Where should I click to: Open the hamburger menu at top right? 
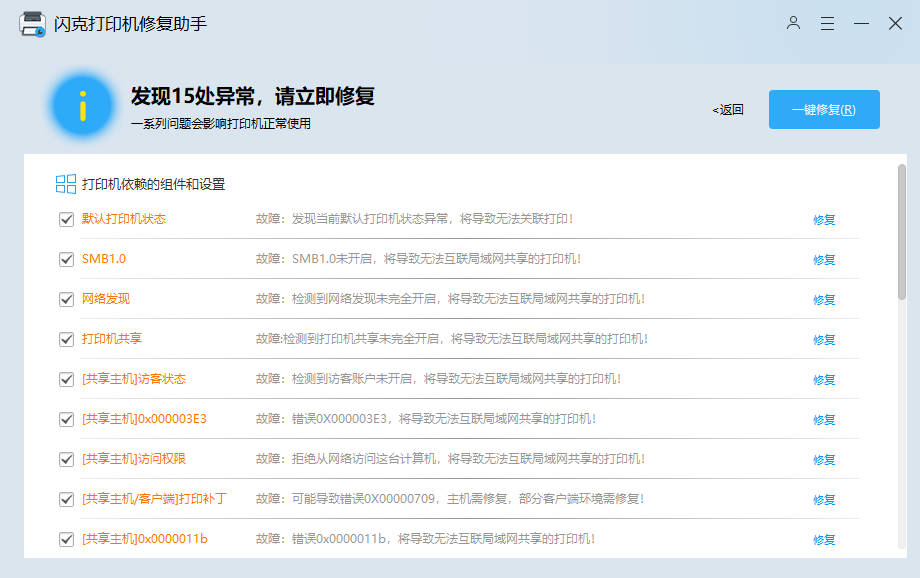click(827, 22)
